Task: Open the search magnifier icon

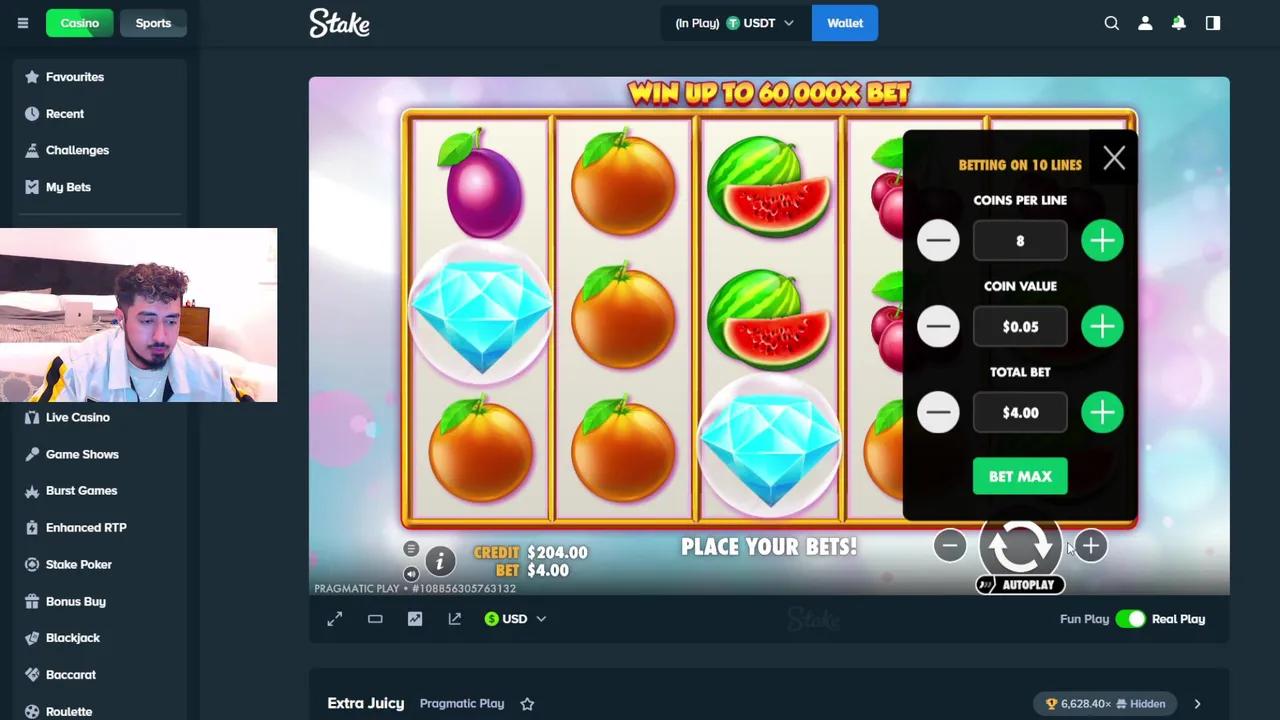Action: [1111, 23]
